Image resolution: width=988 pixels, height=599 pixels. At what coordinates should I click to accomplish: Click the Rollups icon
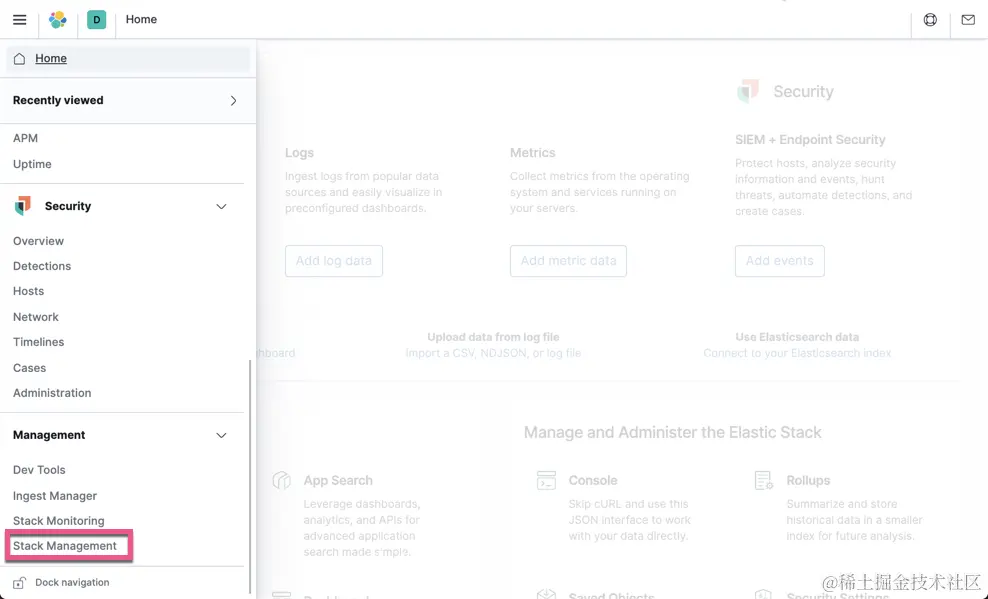click(x=764, y=481)
